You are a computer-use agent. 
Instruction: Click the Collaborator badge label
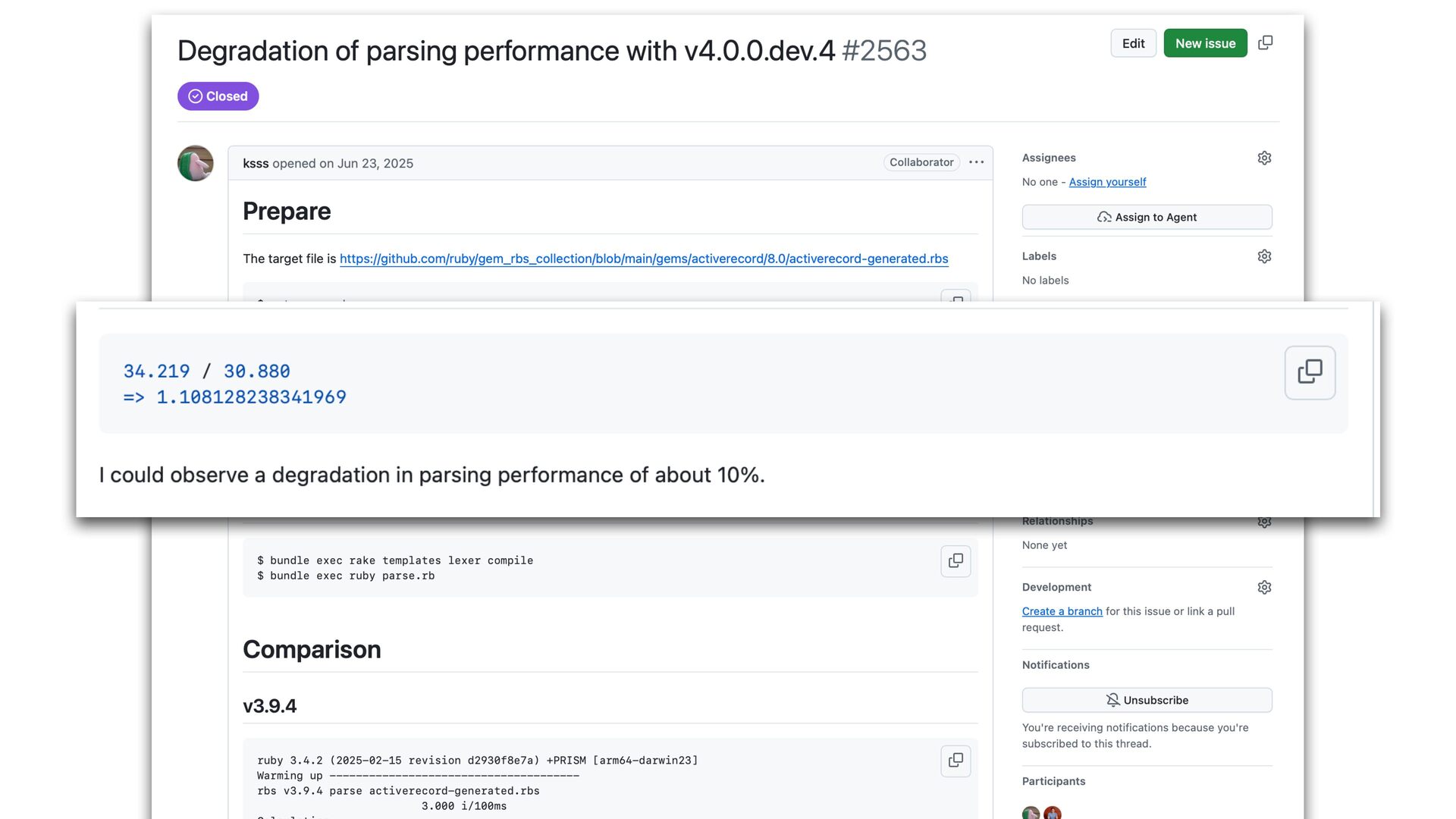[921, 162]
